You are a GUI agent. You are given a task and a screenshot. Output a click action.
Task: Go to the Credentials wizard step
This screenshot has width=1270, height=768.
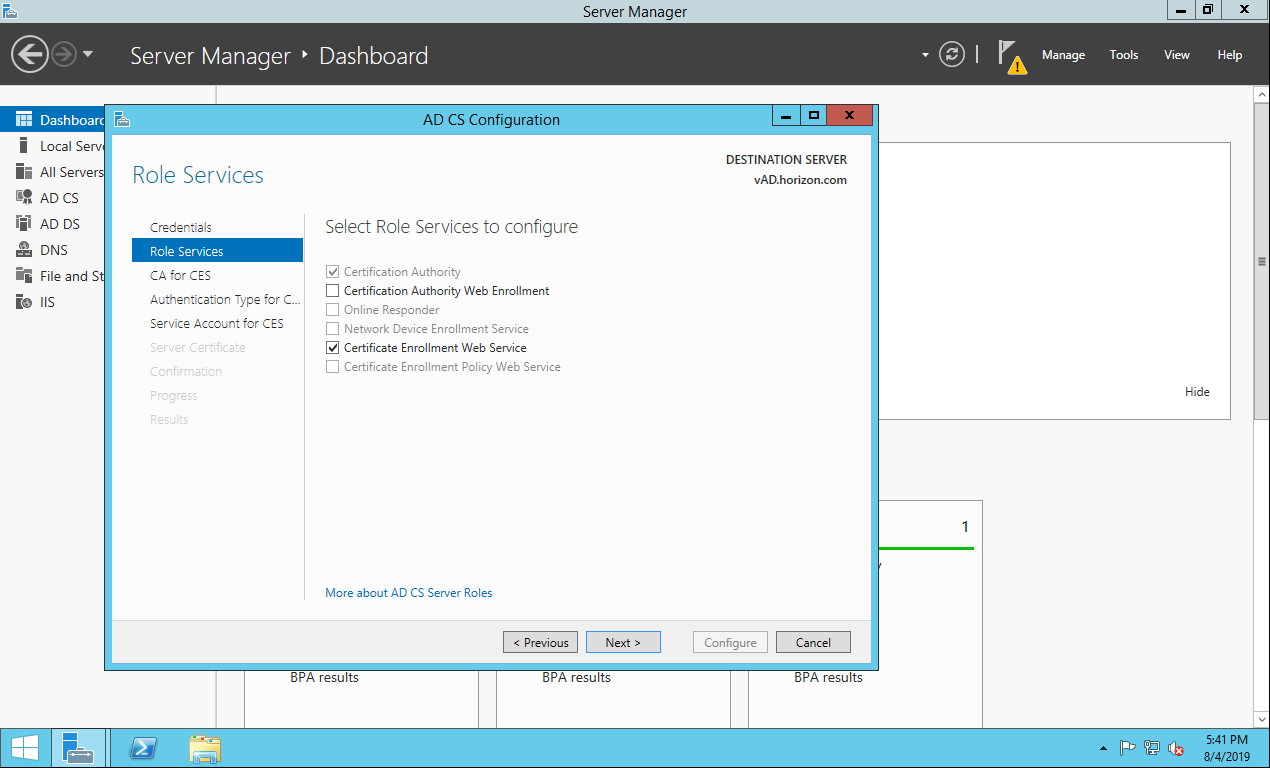[181, 227]
